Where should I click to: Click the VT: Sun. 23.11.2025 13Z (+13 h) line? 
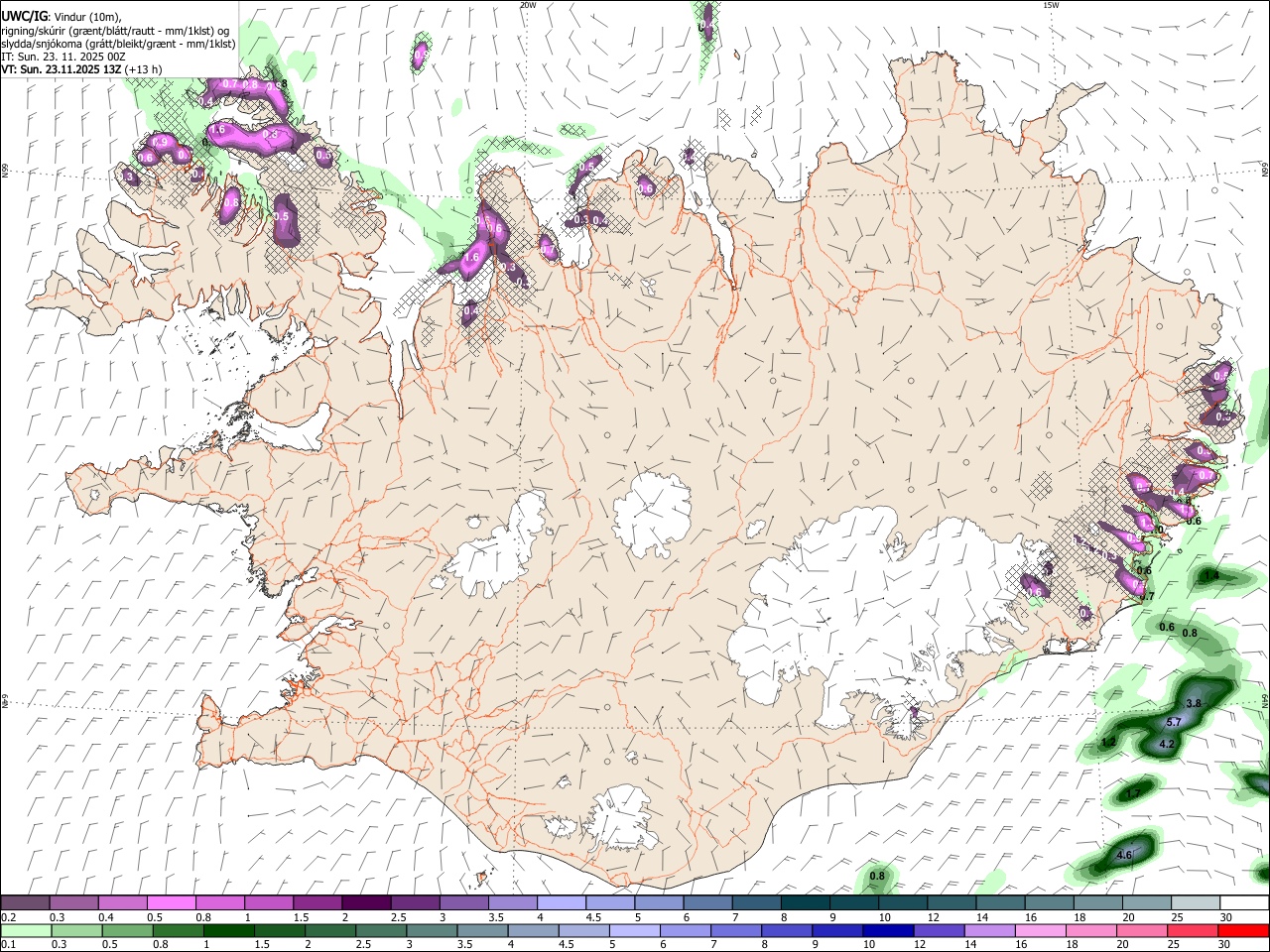point(81,69)
